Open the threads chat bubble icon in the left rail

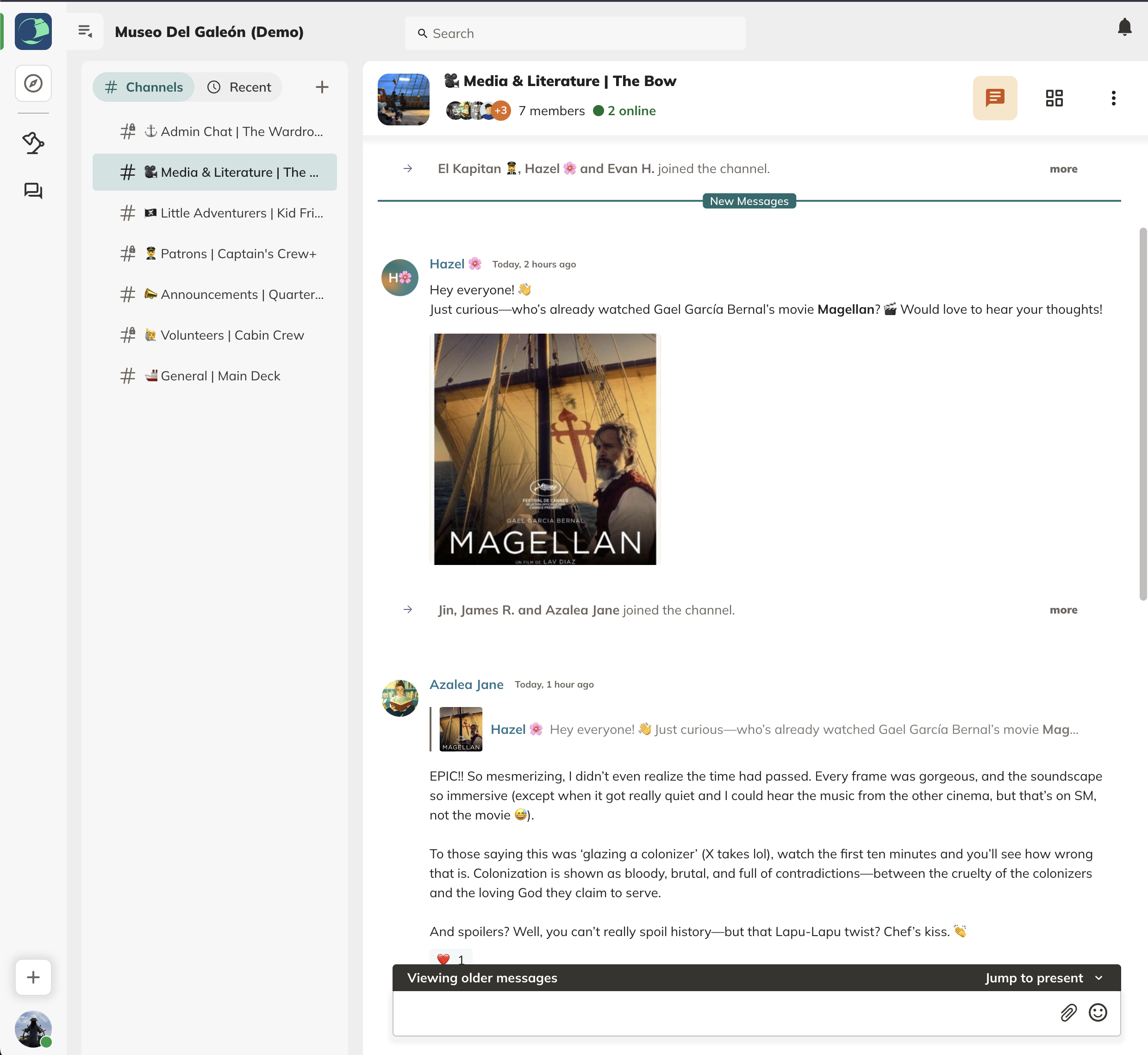(x=33, y=191)
